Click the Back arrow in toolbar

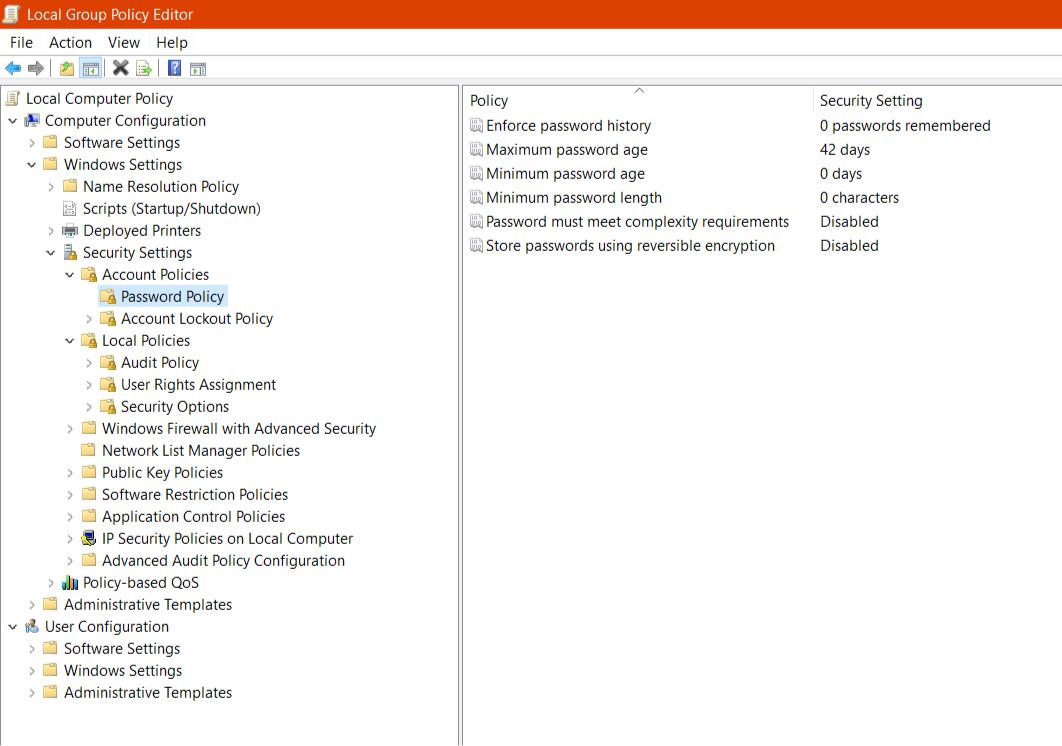click(x=13, y=68)
